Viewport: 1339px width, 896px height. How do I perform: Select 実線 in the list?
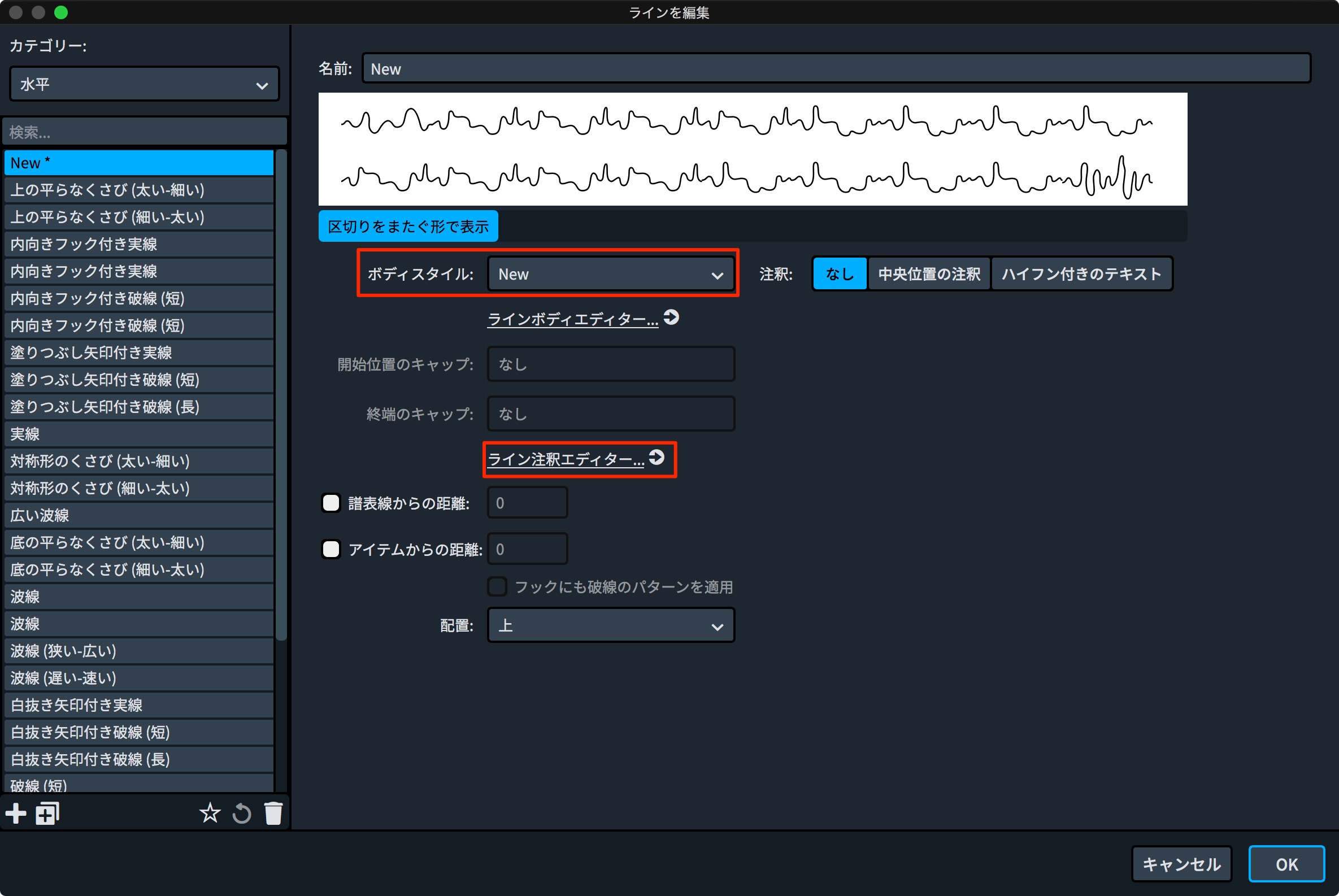pos(139,434)
